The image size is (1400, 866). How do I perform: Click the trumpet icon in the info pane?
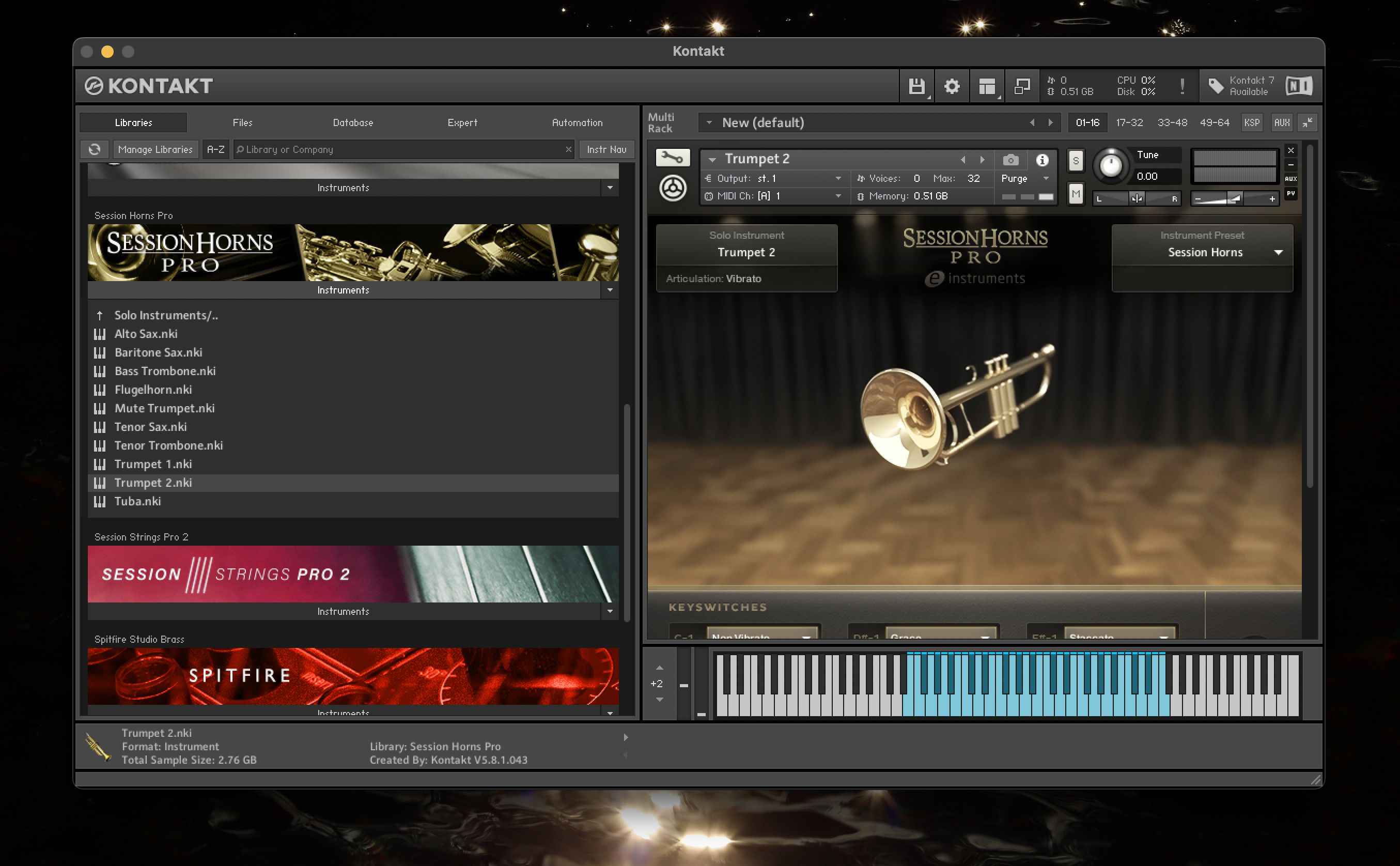point(97,747)
